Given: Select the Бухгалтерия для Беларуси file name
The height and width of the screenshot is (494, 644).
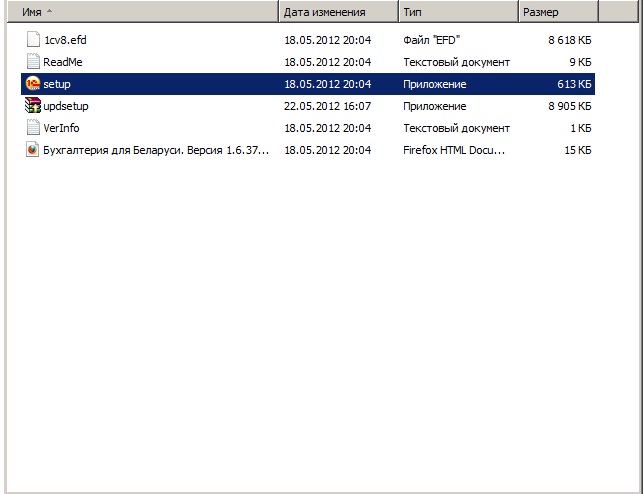Looking at the screenshot, I should 156,150.
